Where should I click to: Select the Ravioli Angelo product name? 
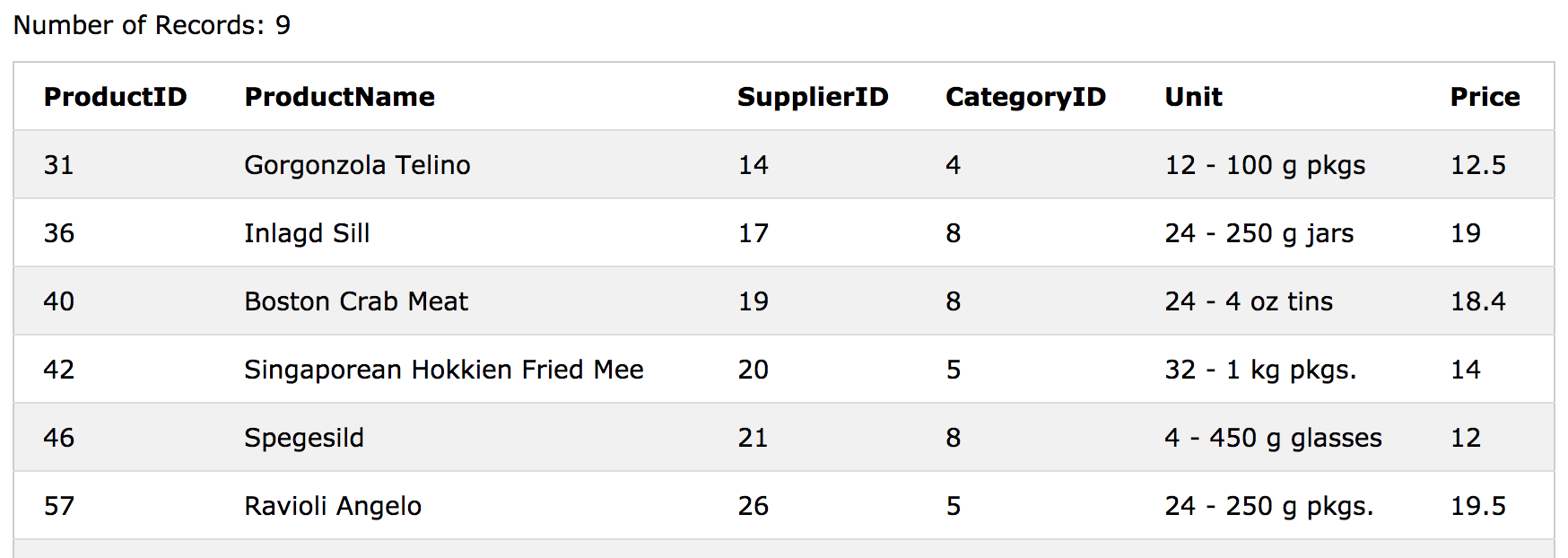coord(333,506)
